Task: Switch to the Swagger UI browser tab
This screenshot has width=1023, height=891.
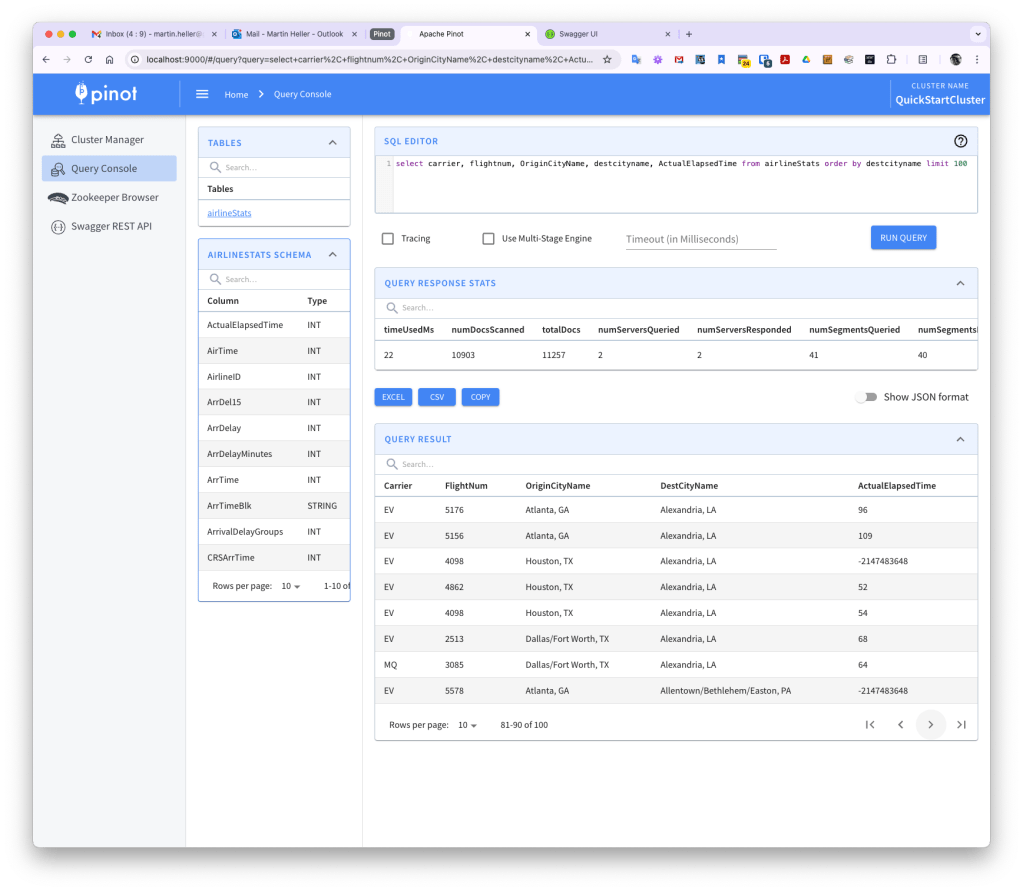Action: 582,34
